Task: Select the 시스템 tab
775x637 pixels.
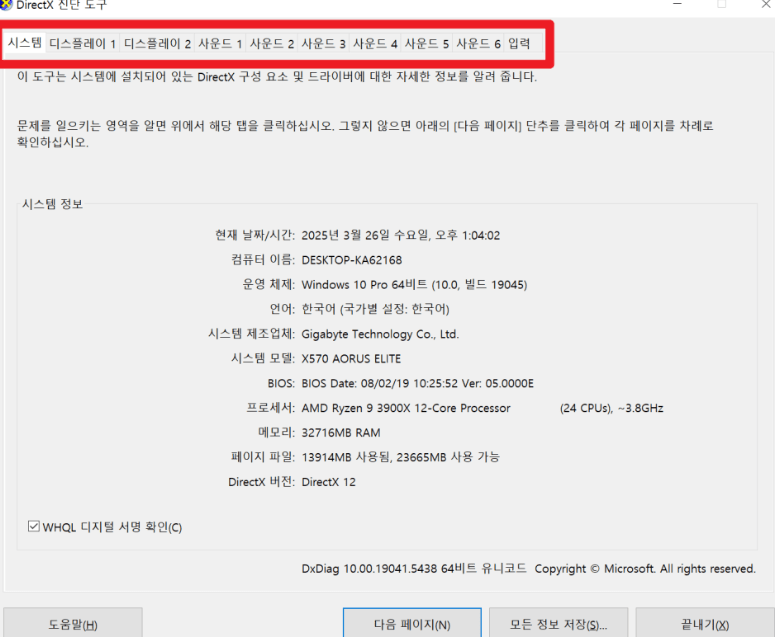Action: (x=25, y=43)
